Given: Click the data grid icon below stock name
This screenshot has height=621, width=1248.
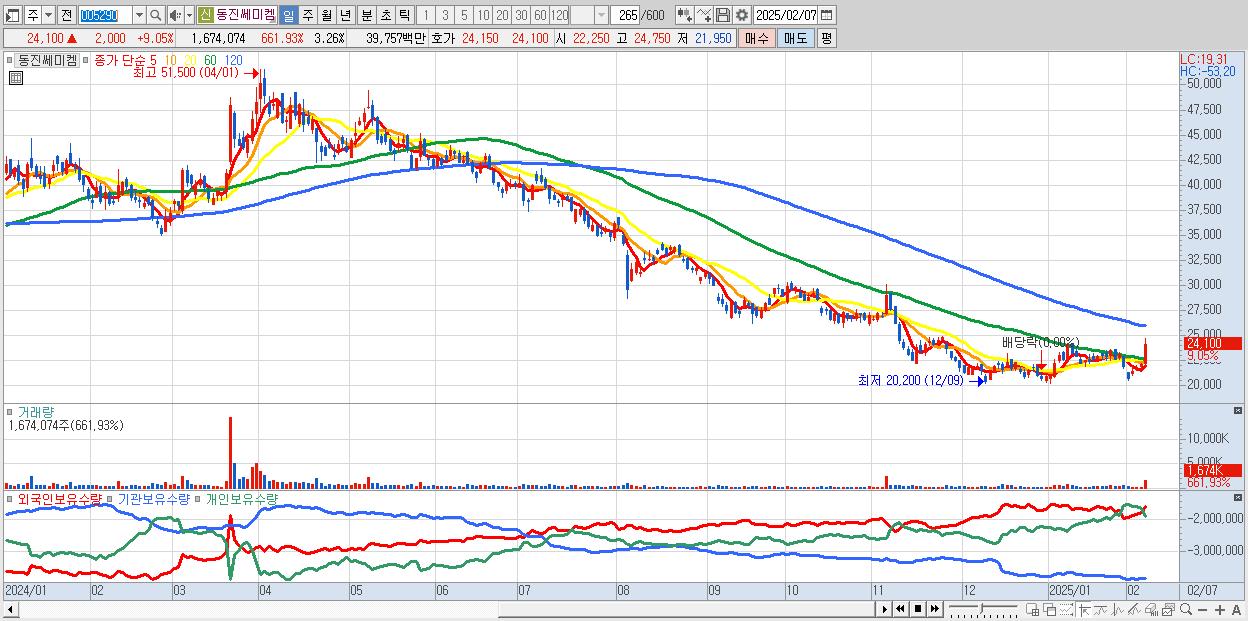Looking at the screenshot, I should click(15, 77).
